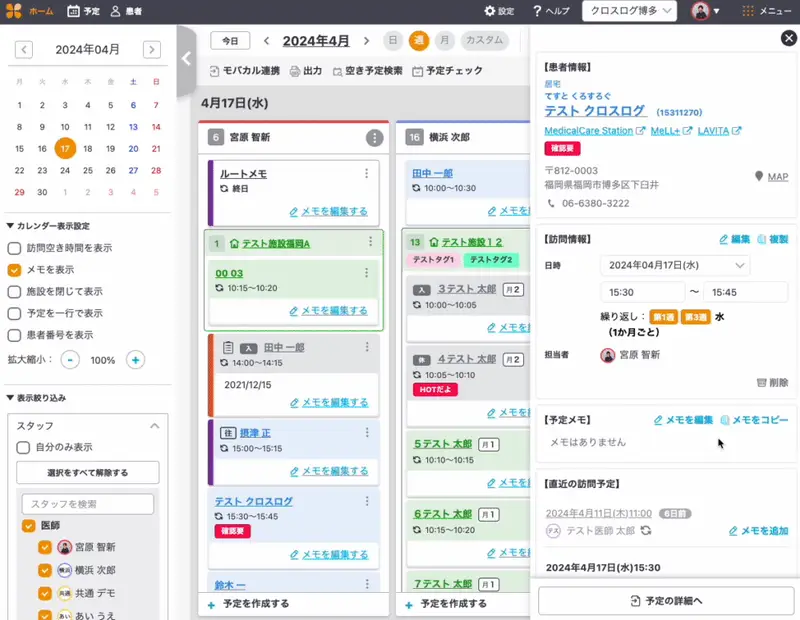This screenshot has width=800, height=620.
Task: Open 患者 patients in top bar
Action: [126, 11]
